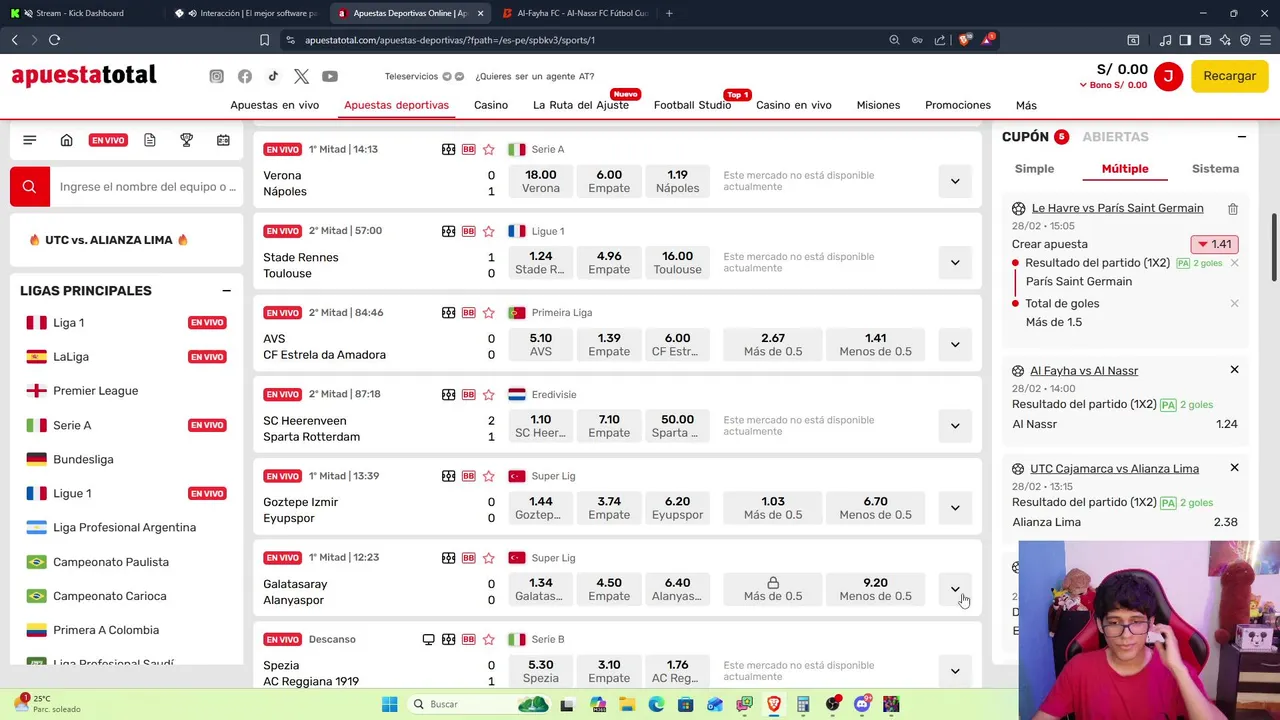Remove the Al Fayha vs Al Nassr selection
Image resolution: width=1280 pixels, height=720 pixels.
point(1234,370)
